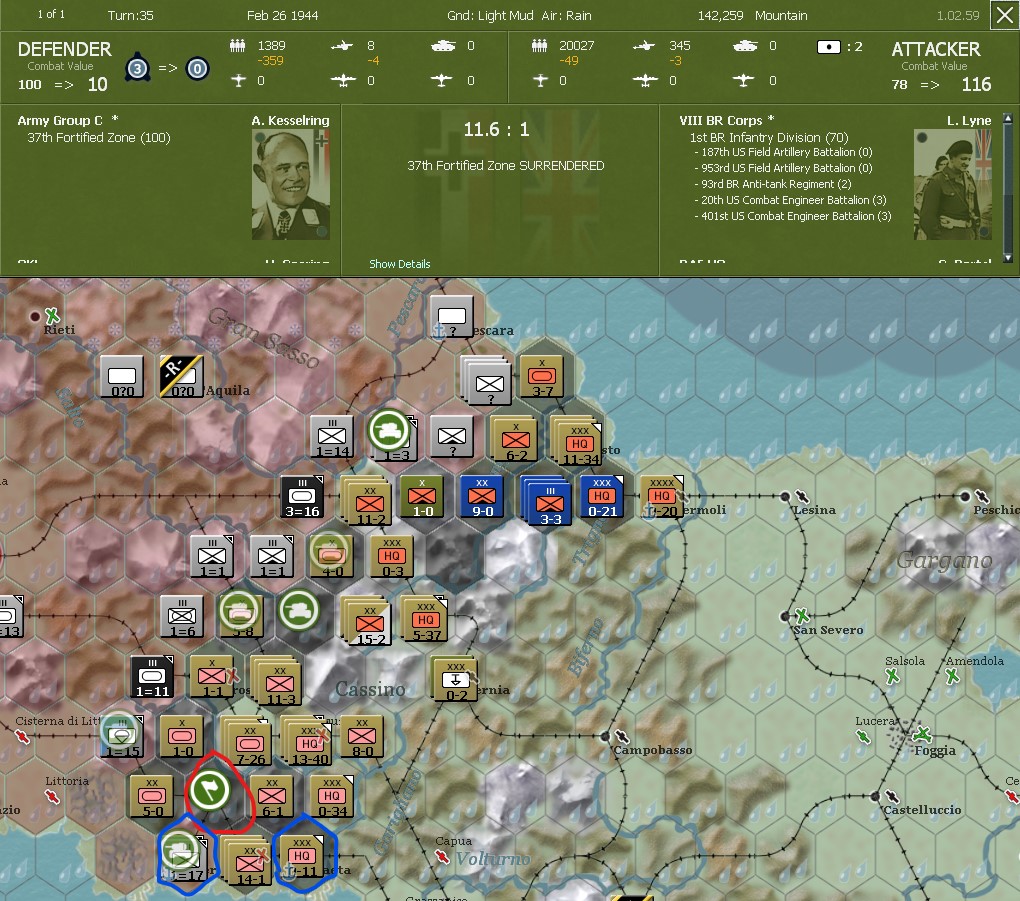Viewport: 1020px width, 901px height.
Task: Click 'Army Group C' header text
Action: pos(60,120)
